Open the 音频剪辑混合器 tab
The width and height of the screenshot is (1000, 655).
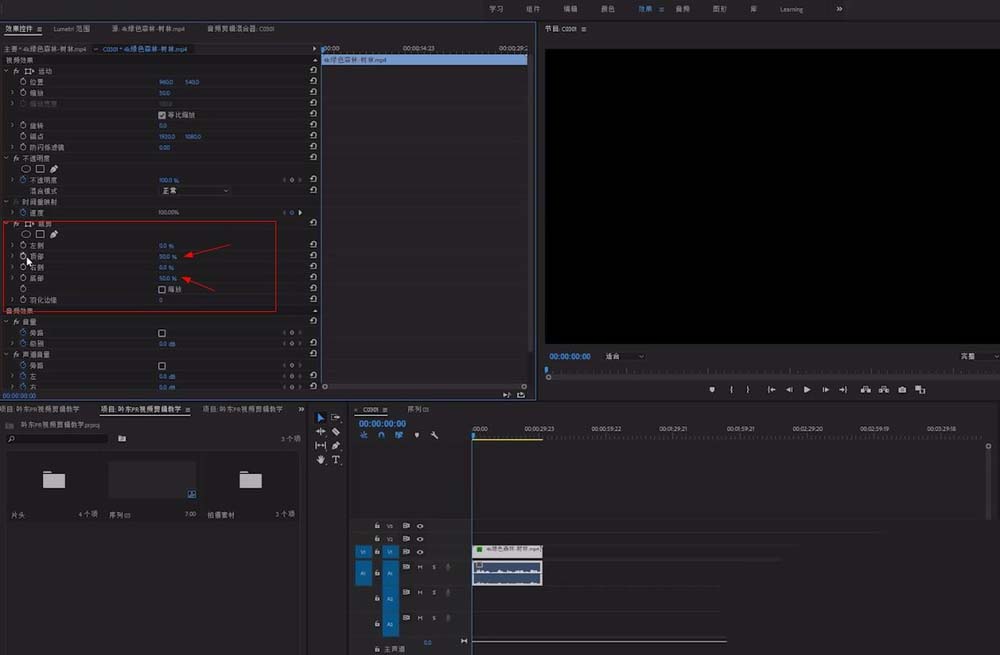pos(240,29)
